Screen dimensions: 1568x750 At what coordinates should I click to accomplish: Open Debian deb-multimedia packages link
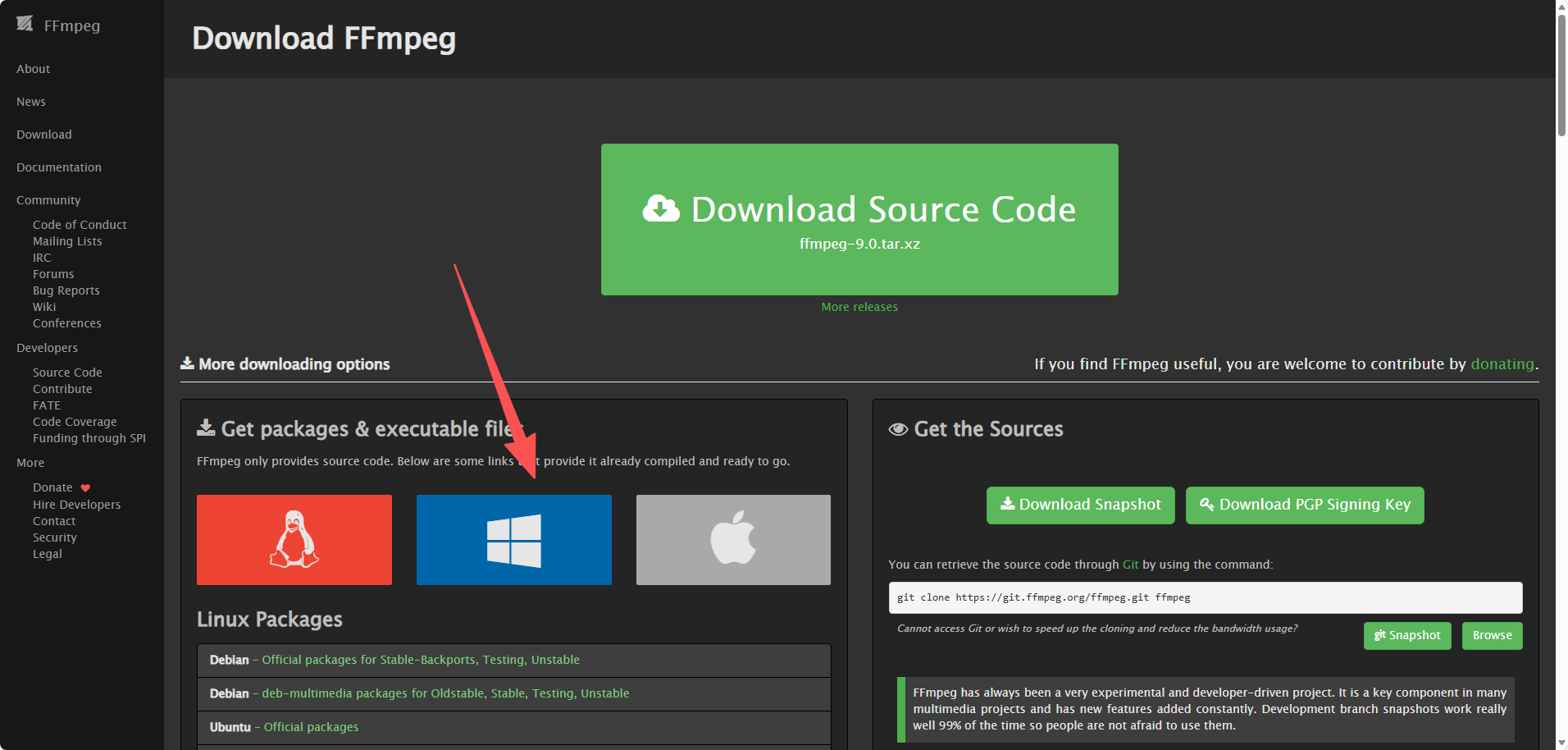(x=445, y=693)
